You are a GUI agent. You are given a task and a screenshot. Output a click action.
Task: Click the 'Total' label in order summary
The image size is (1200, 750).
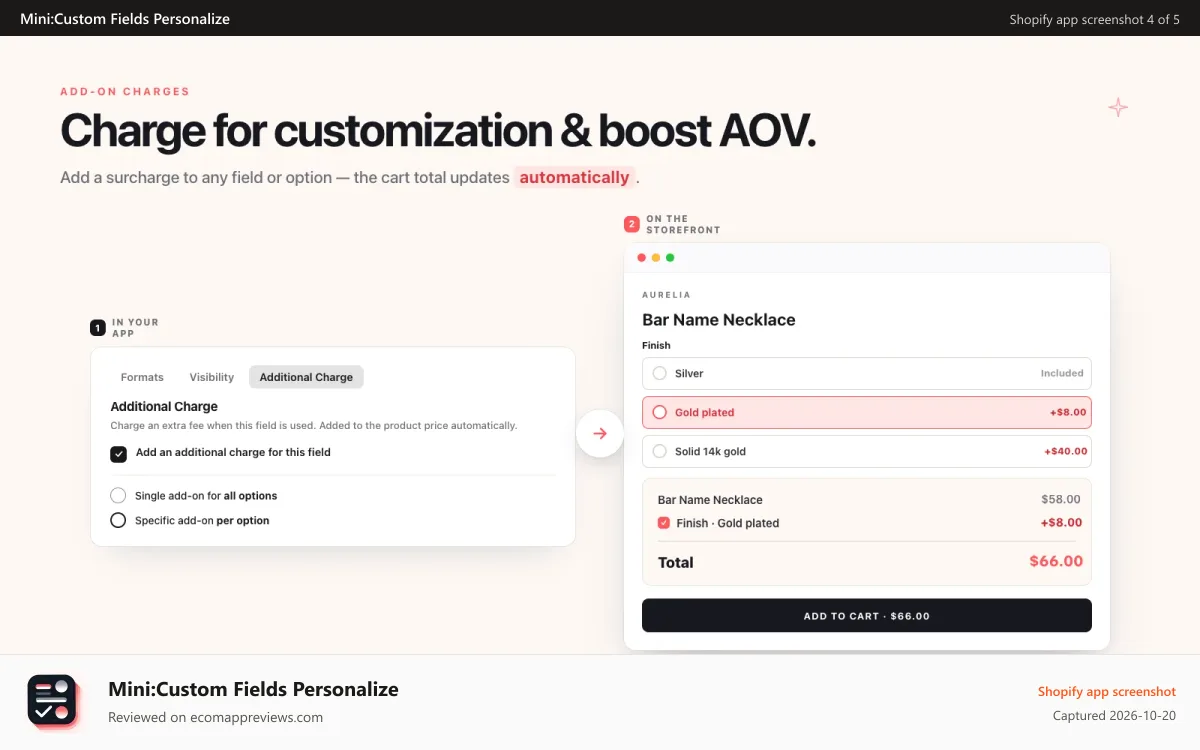click(676, 562)
